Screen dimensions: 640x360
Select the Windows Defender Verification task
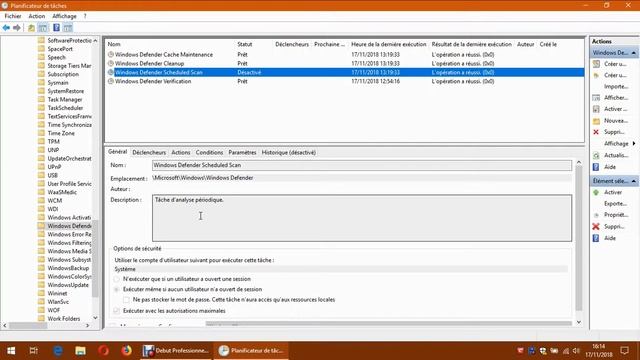[x=153, y=82]
